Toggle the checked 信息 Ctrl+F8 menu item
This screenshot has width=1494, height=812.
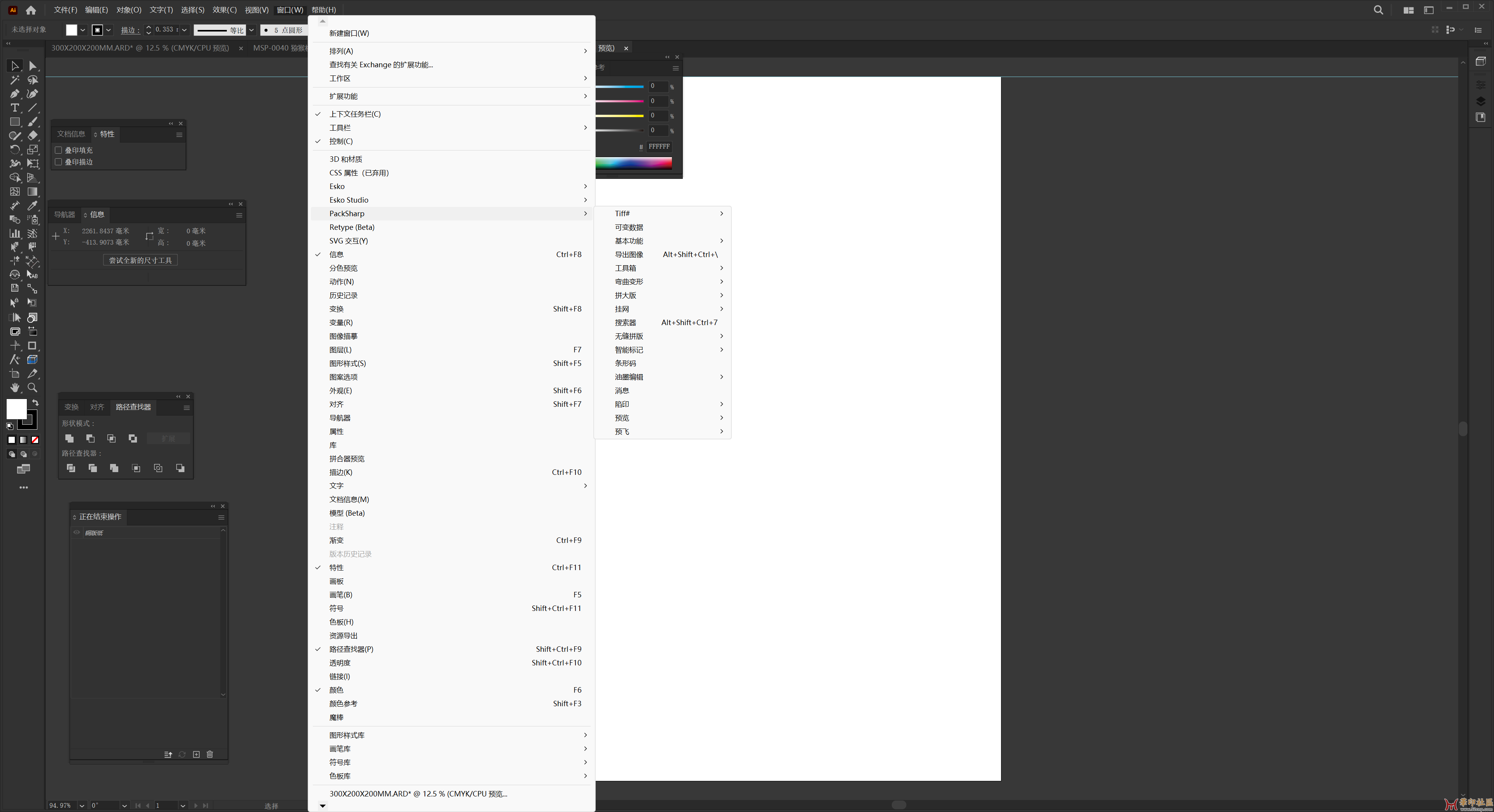[451, 254]
